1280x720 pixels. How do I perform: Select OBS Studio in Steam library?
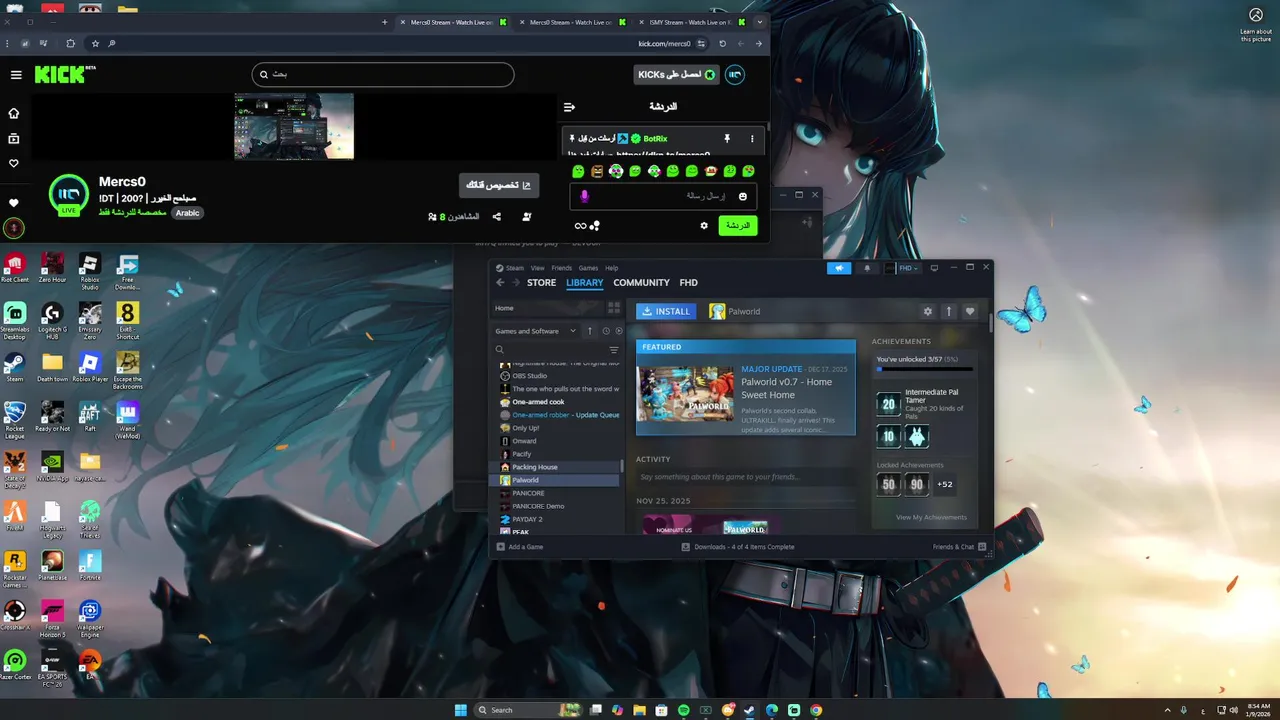click(x=529, y=376)
